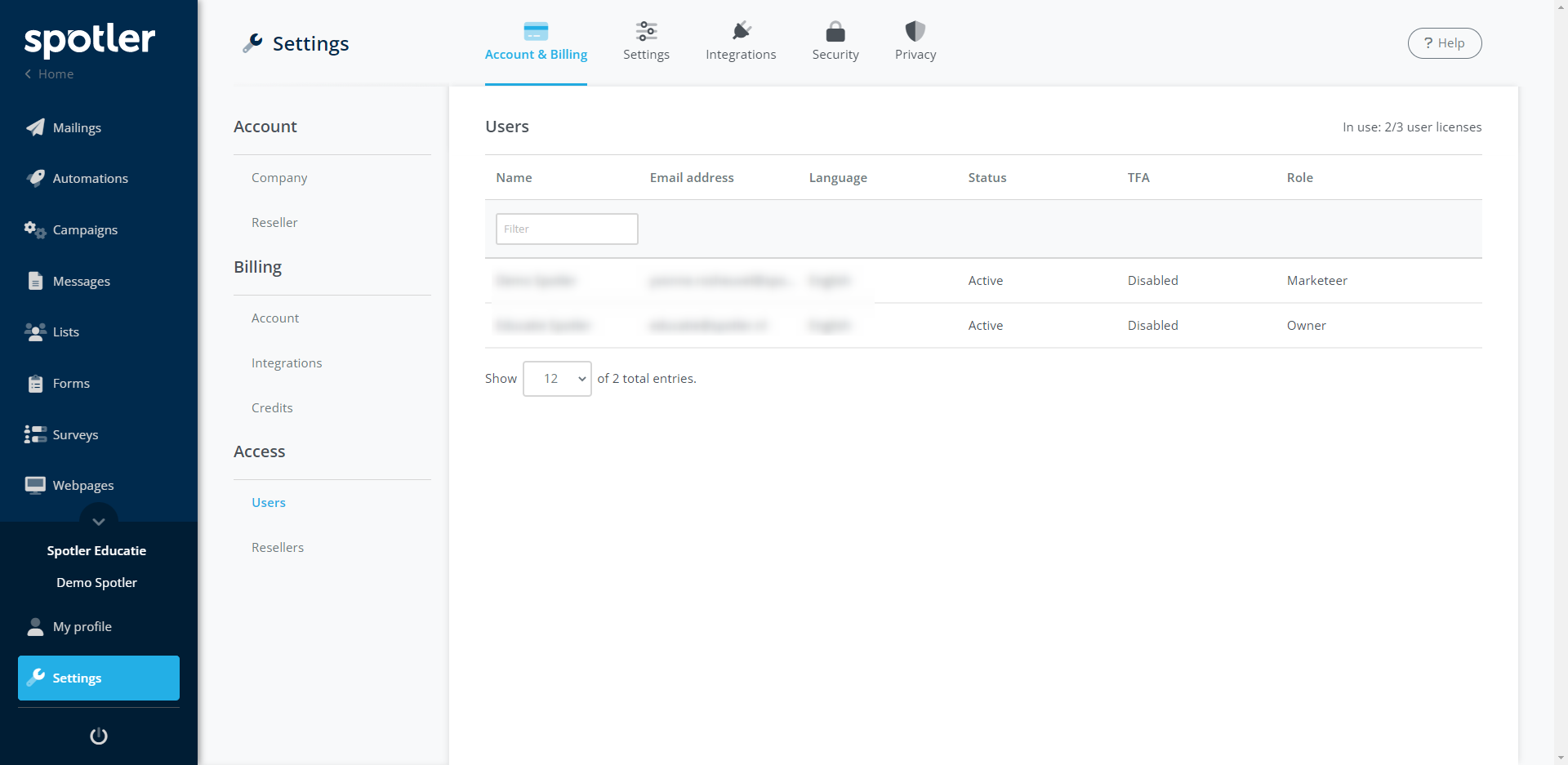Open Resellers under Access
The width and height of the screenshot is (1568, 765).
pyautogui.click(x=278, y=548)
